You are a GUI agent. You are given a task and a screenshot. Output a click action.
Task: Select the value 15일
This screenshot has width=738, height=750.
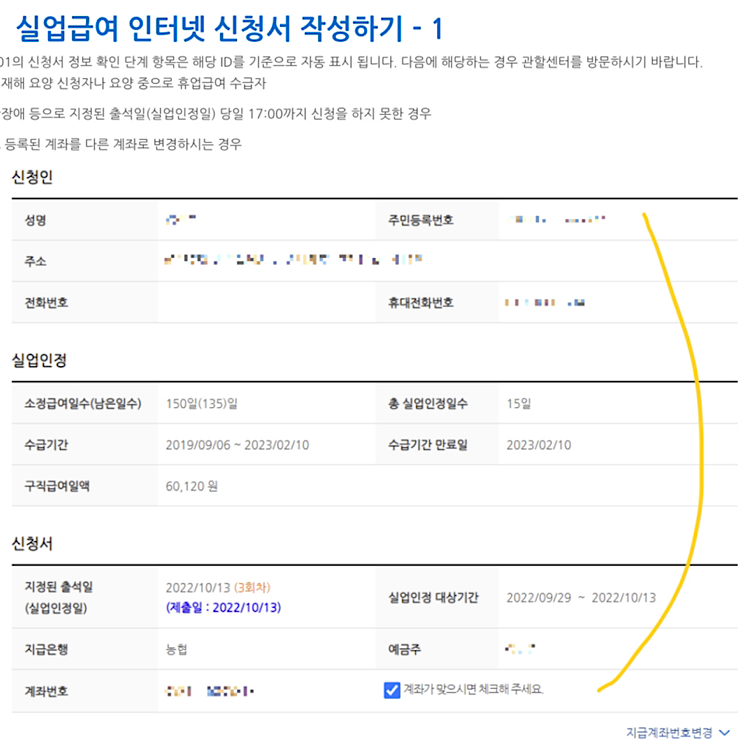[x=519, y=404]
